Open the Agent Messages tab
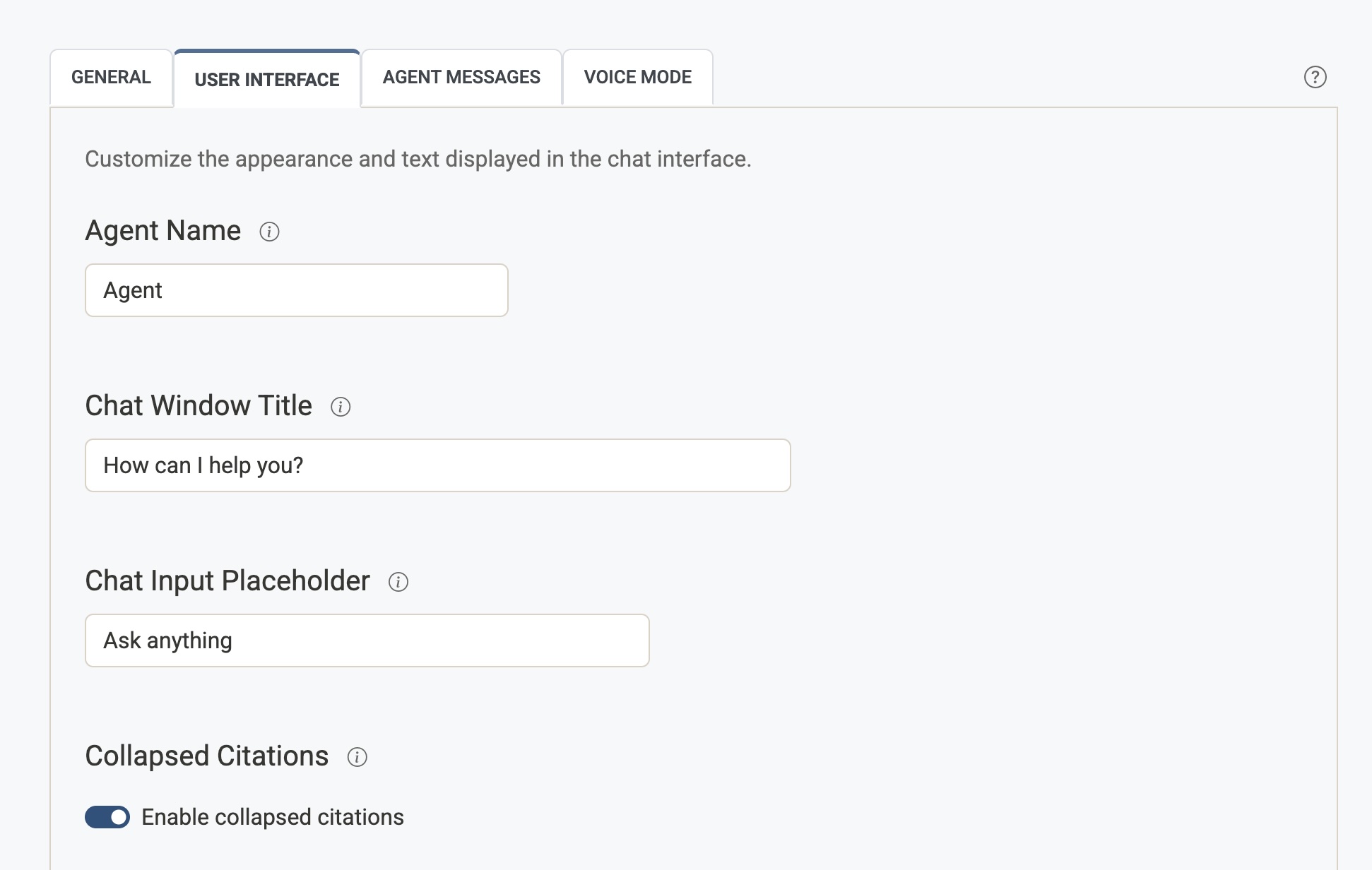 point(461,77)
